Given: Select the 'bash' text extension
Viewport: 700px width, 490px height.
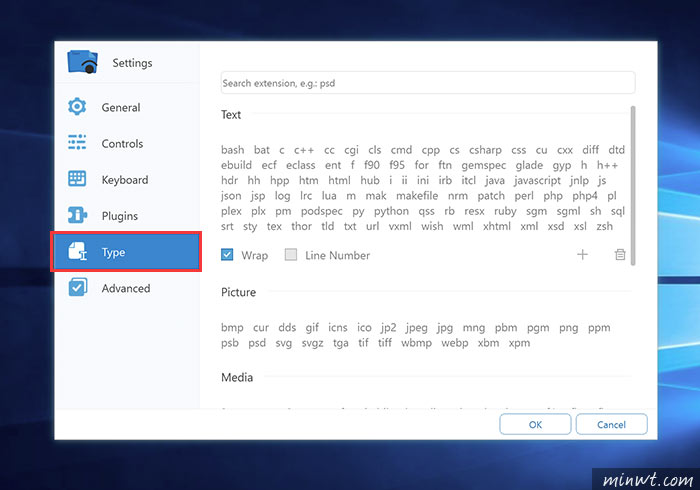Looking at the screenshot, I should click(x=233, y=150).
